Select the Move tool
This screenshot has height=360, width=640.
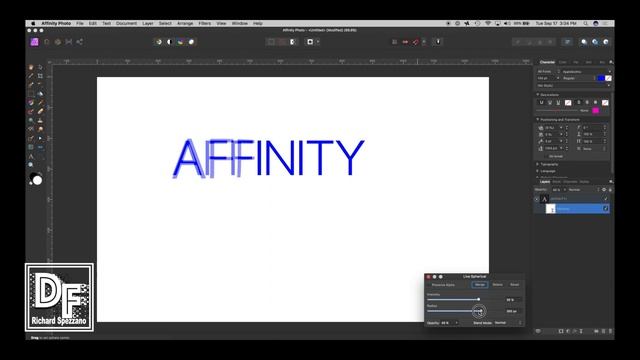40,67
